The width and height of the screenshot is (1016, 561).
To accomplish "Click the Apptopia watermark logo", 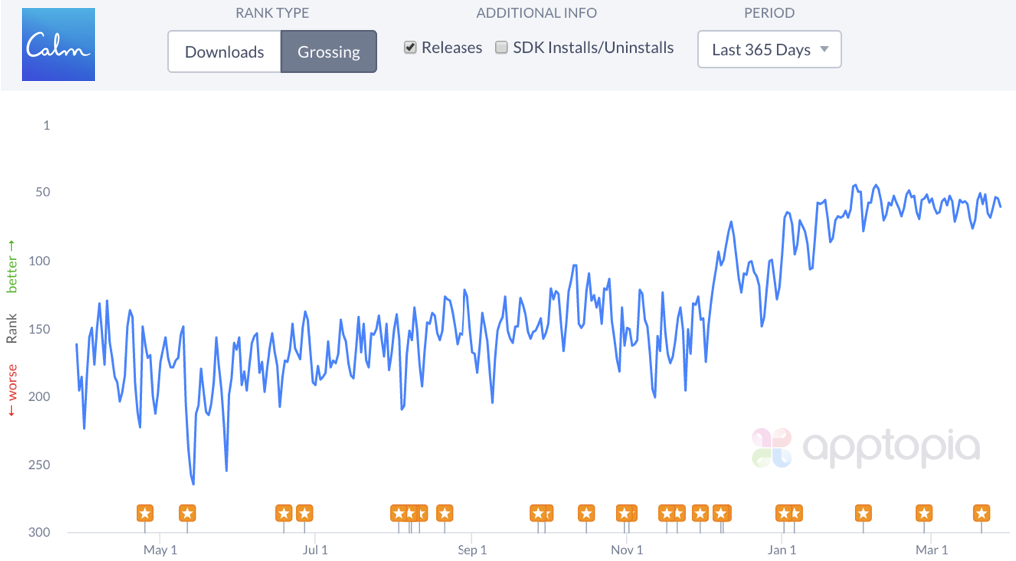I will click(866, 448).
